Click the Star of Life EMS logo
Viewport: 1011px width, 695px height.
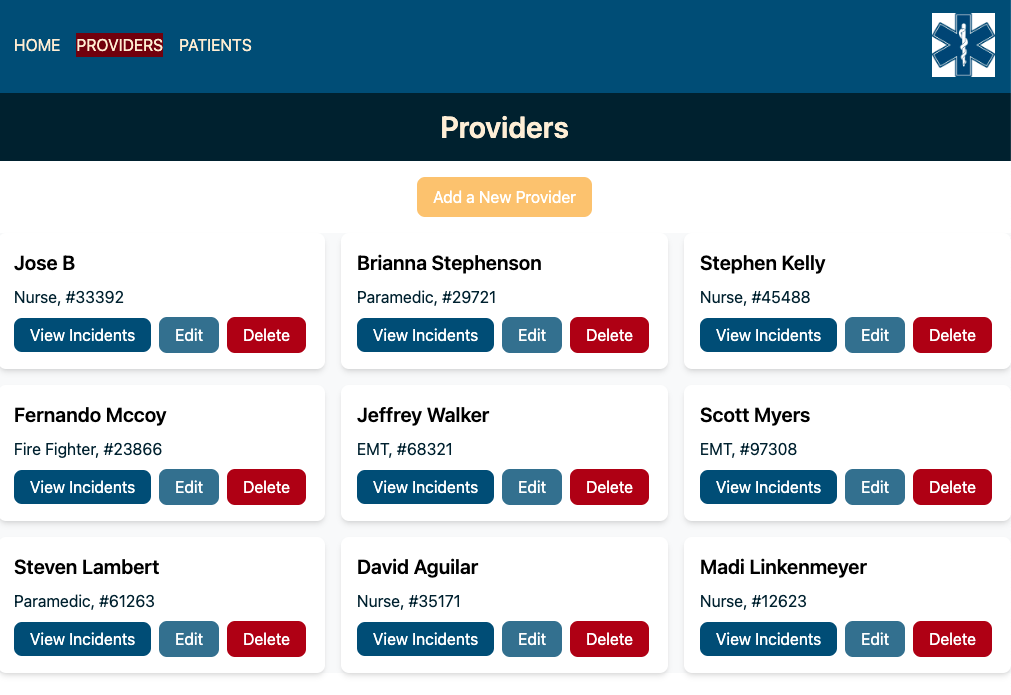962,45
